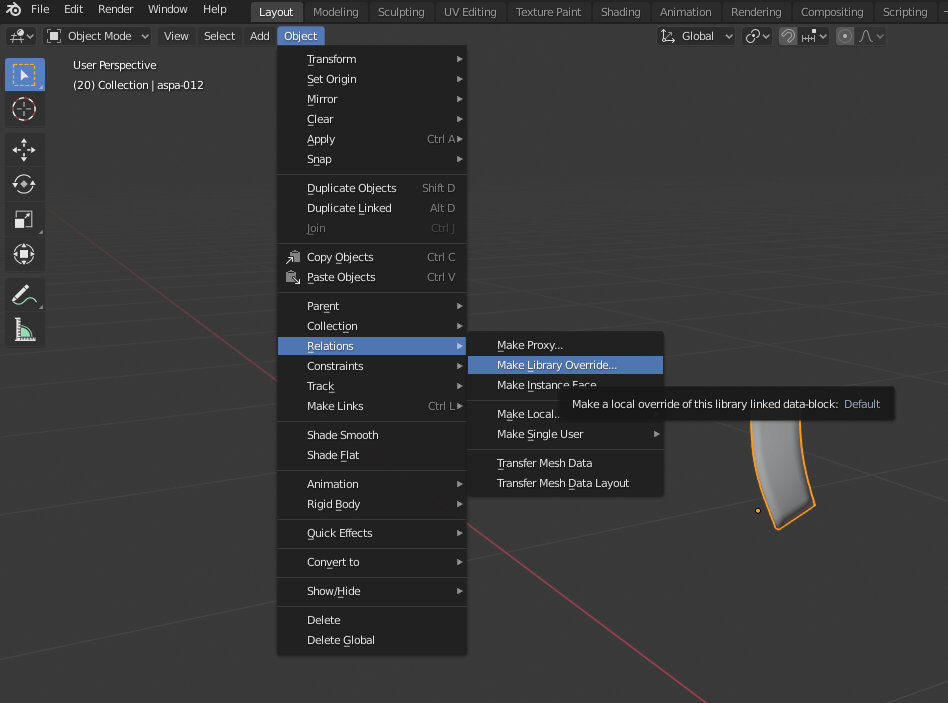Select the Rotate tool
The width and height of the screenshot is (948, 703).
pos(24,184)
